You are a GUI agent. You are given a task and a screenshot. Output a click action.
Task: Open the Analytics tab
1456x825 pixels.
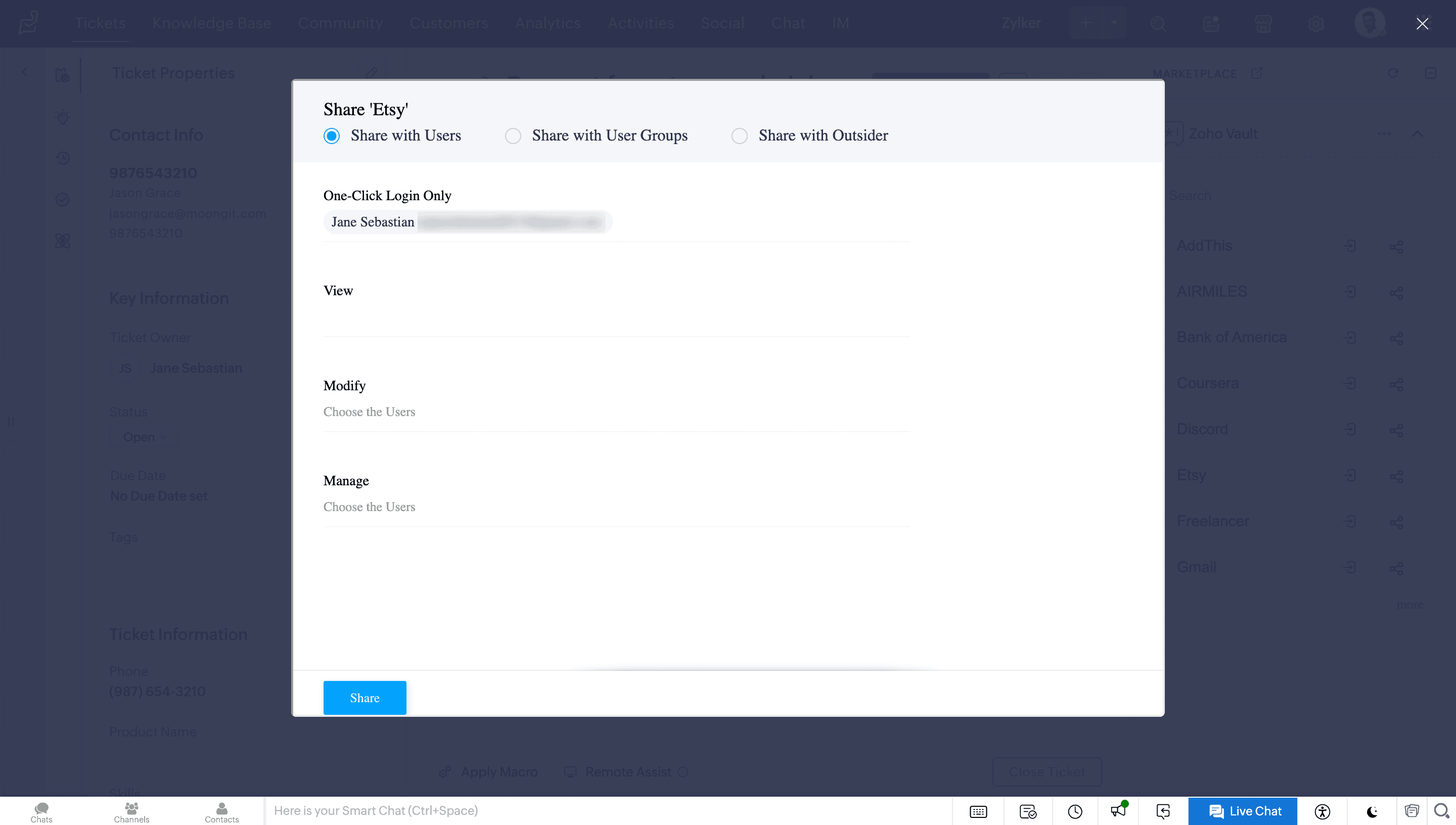click(x=548, y=23)
